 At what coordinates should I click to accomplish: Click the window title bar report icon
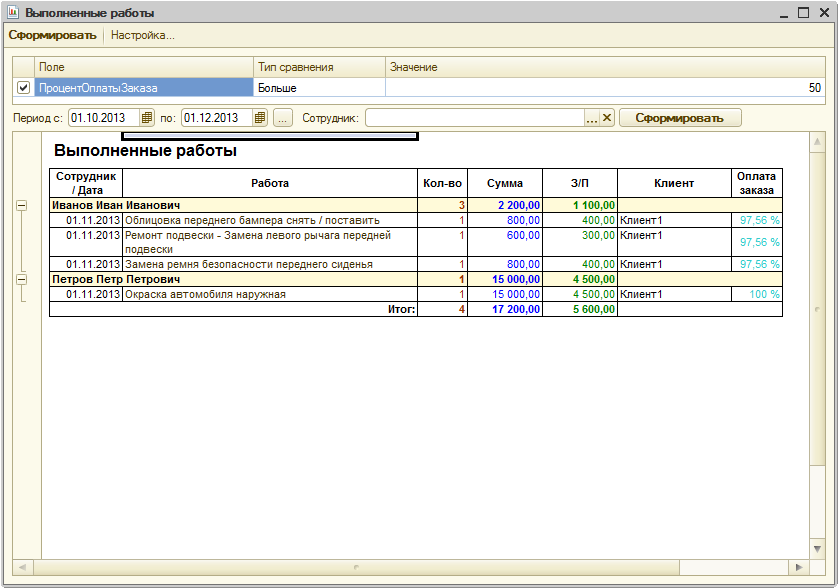(12, 13)
